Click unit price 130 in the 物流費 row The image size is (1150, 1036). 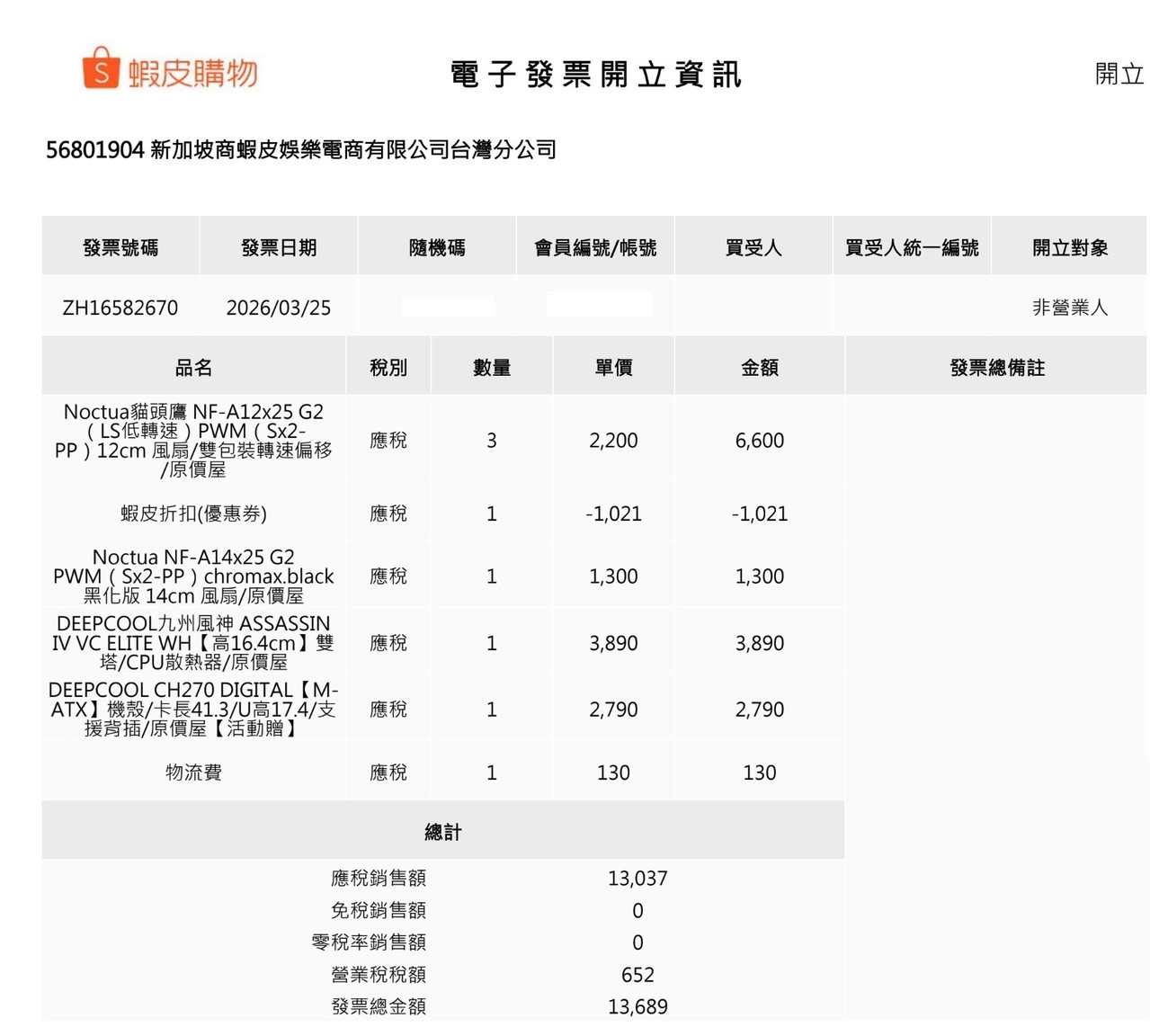tap(613, 773)
